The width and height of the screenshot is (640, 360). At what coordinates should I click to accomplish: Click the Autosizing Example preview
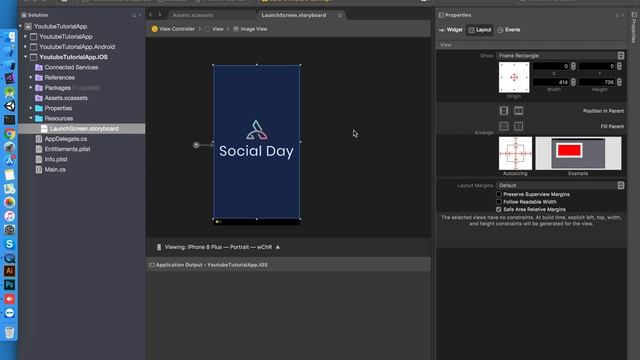tap(578, 153)
